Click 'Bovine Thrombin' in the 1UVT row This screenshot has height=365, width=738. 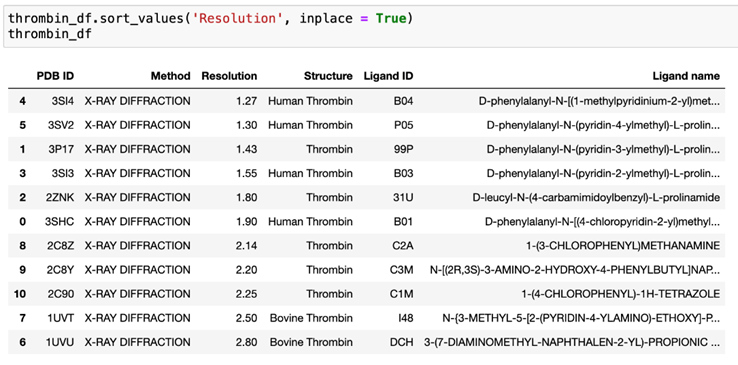point(311,318)
